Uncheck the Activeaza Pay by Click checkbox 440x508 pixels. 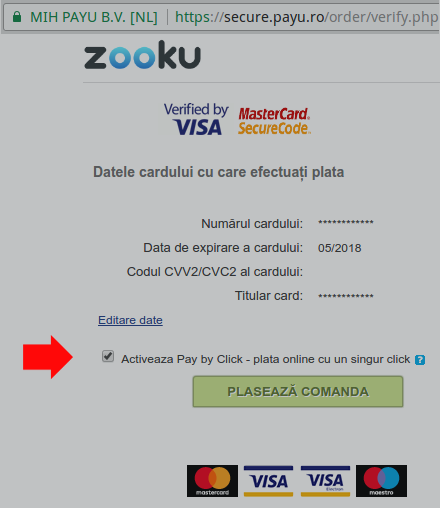click(108, 356)
